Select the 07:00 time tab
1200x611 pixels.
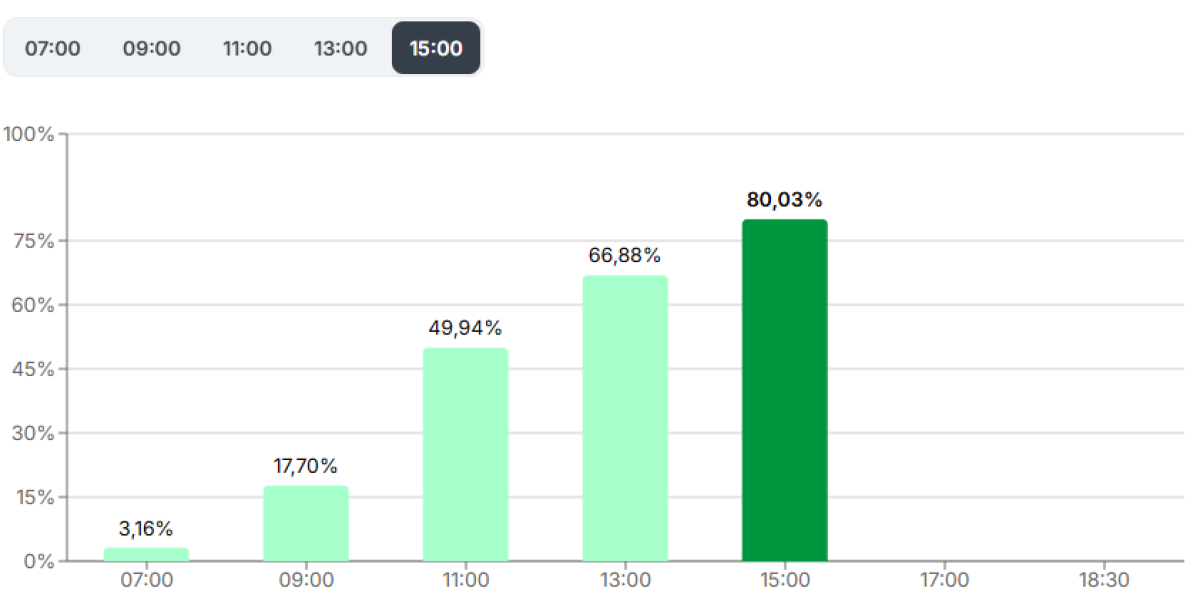tap(52, 48)
